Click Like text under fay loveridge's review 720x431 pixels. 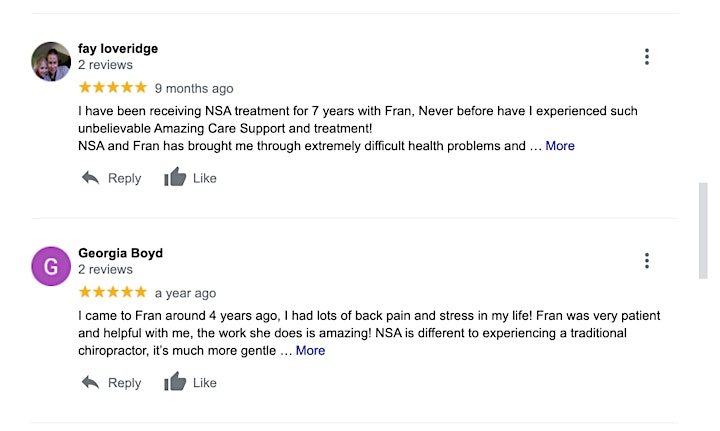205,178
